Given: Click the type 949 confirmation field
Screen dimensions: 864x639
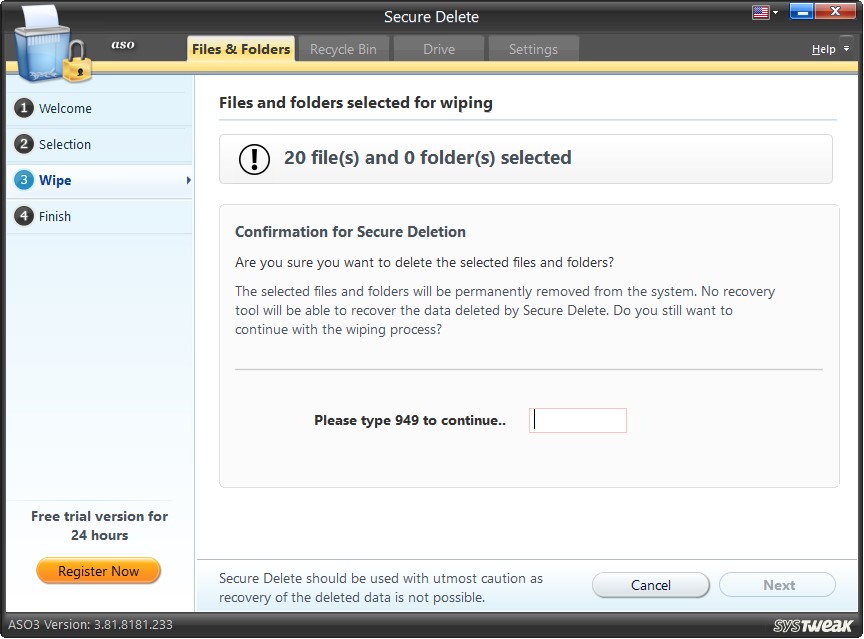Looking at the screenshot, I should click(x=577, y=420).
